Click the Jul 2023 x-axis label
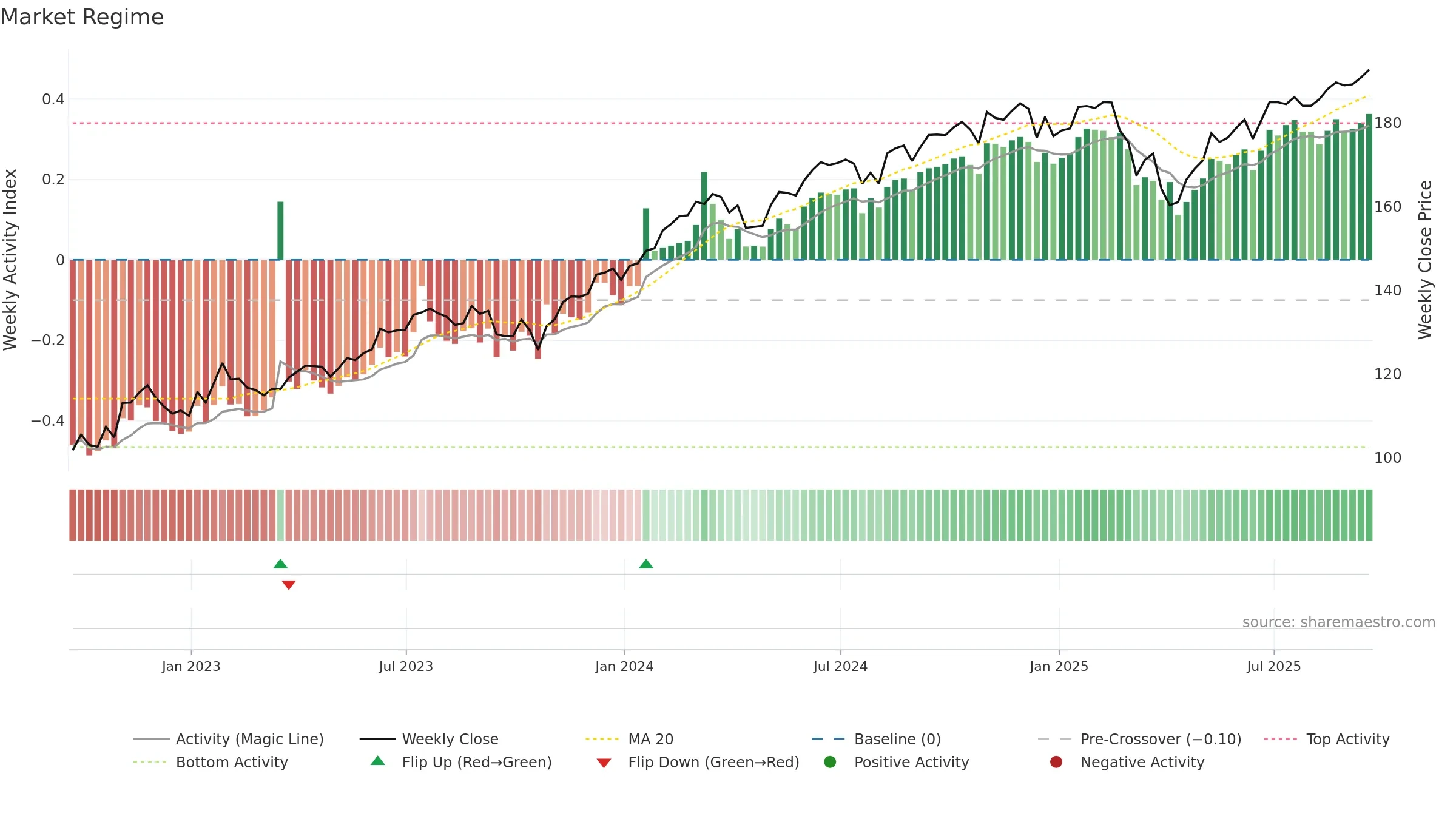This screenshot has width=1456, height=819. pos(406,667)
